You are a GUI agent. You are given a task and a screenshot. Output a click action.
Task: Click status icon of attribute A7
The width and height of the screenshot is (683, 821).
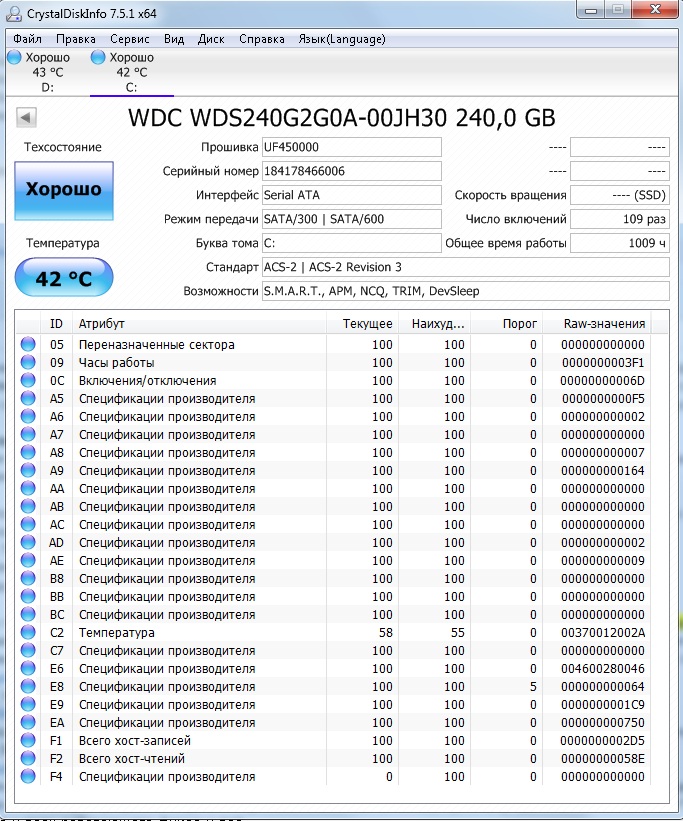pos(28,434)
